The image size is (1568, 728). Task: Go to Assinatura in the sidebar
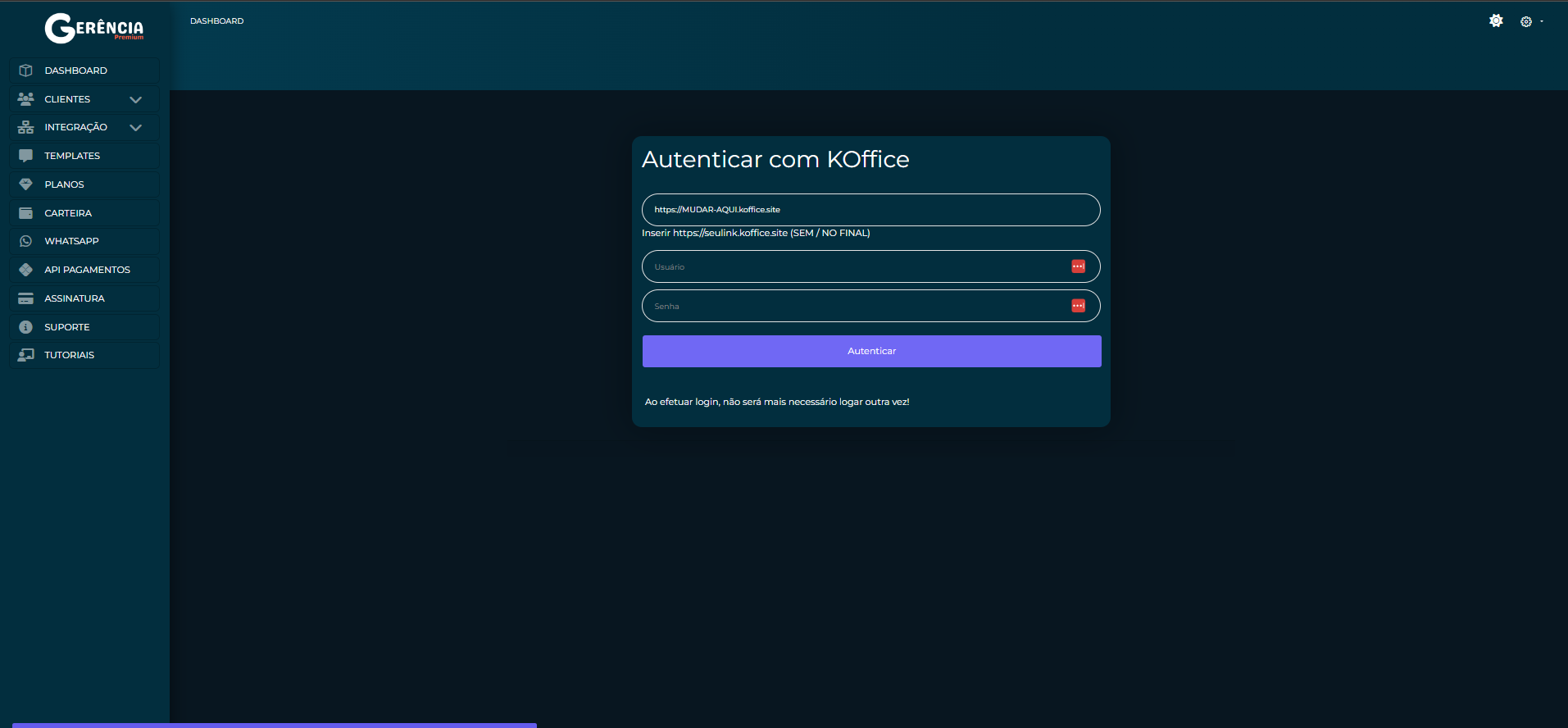coord(75,298)
